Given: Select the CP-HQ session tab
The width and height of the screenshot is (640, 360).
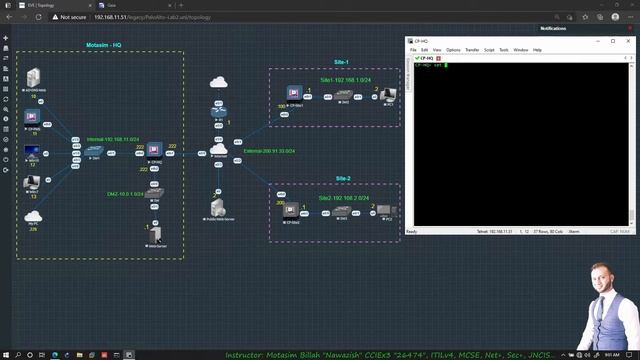Looking at the screenshot, I should click(x=426, y=58).
